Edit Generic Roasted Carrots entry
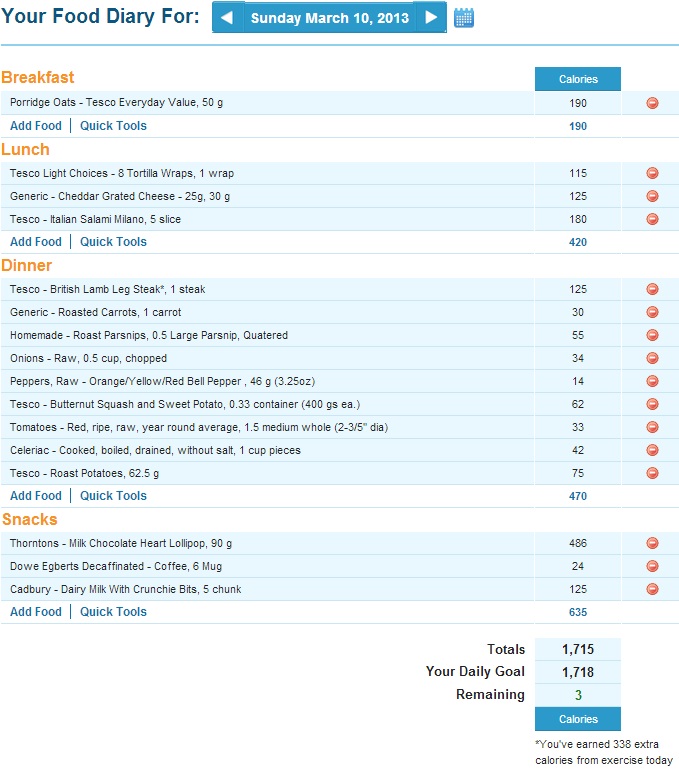This screenshot has width=679, height=771. [x=95, y=312]
